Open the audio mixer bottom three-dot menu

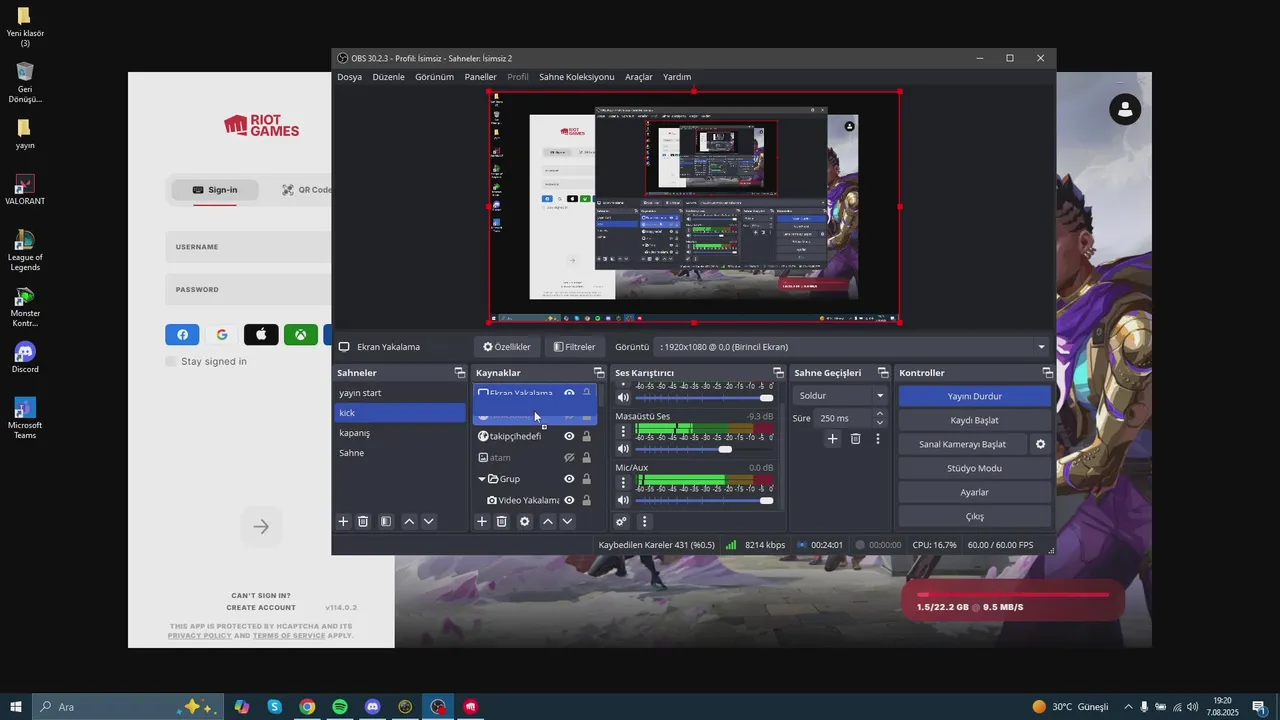point(644,521)
